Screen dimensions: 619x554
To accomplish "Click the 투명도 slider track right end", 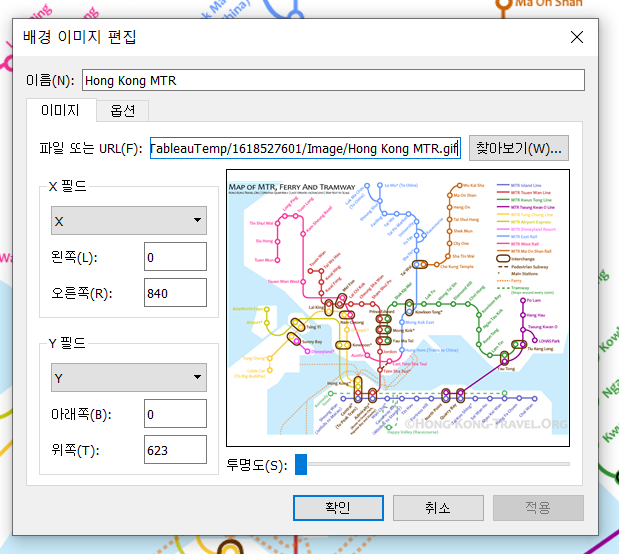I will [567, 464].
